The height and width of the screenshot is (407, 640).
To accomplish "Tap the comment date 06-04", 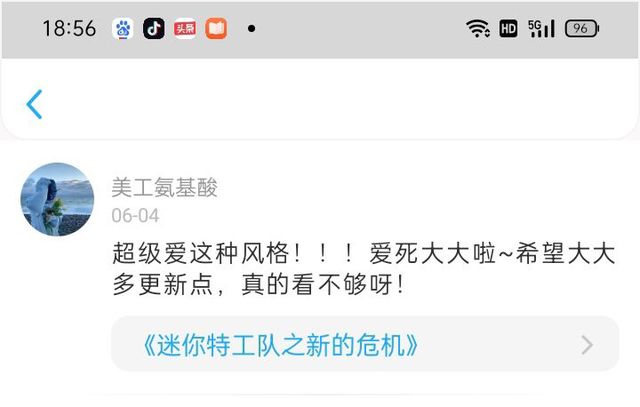I will click(135, 216).
